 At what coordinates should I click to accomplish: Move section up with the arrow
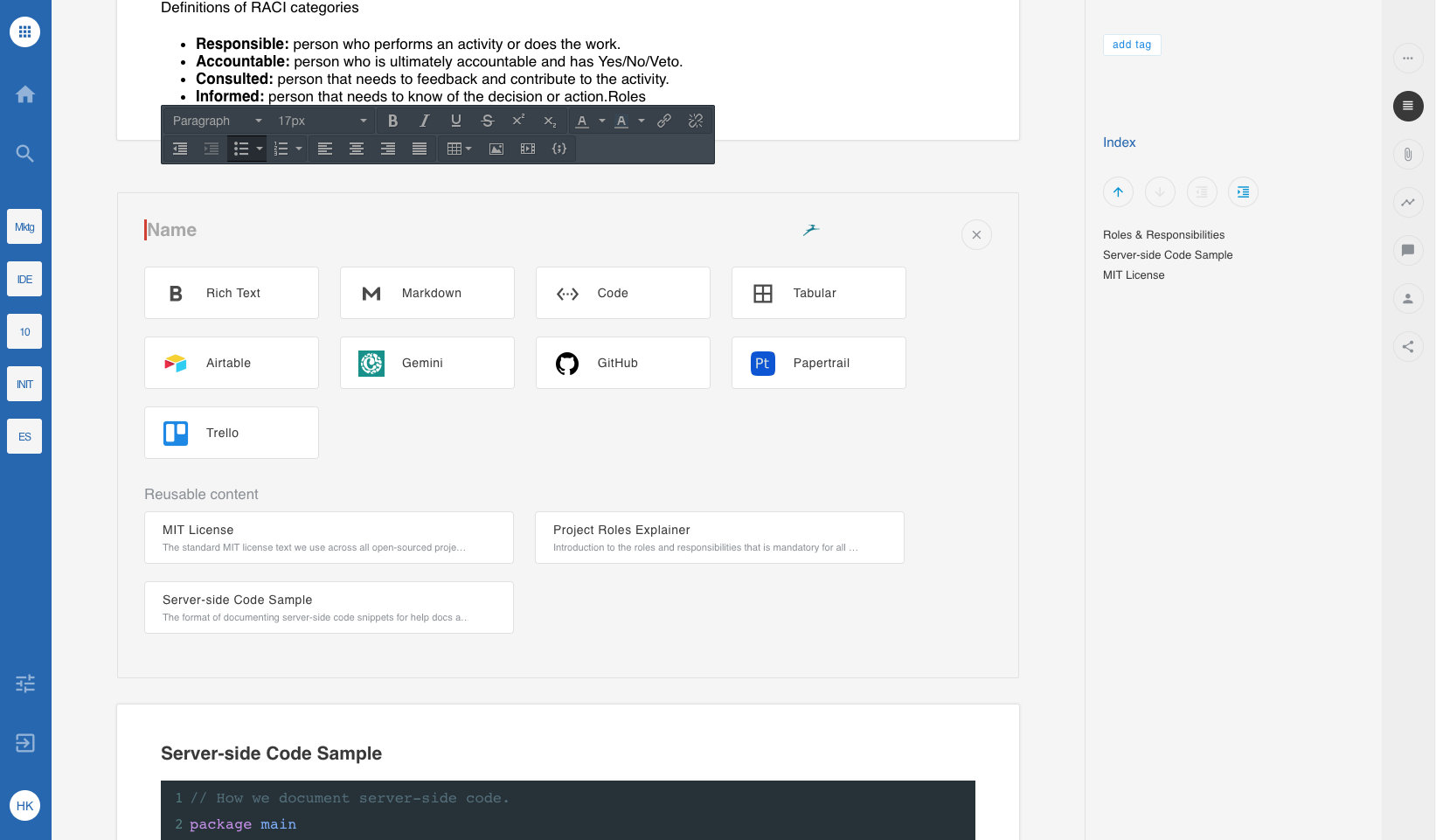tap(1118, 192)
